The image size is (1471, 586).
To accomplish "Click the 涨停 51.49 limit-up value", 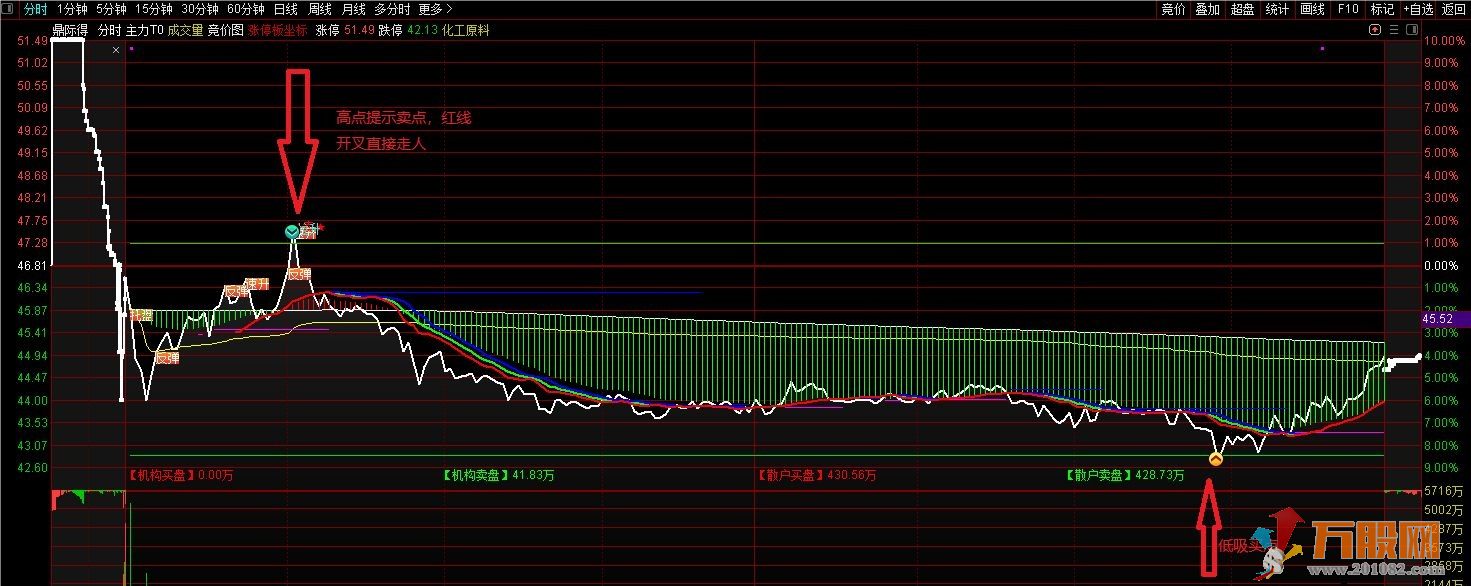I will click(345, 31).
